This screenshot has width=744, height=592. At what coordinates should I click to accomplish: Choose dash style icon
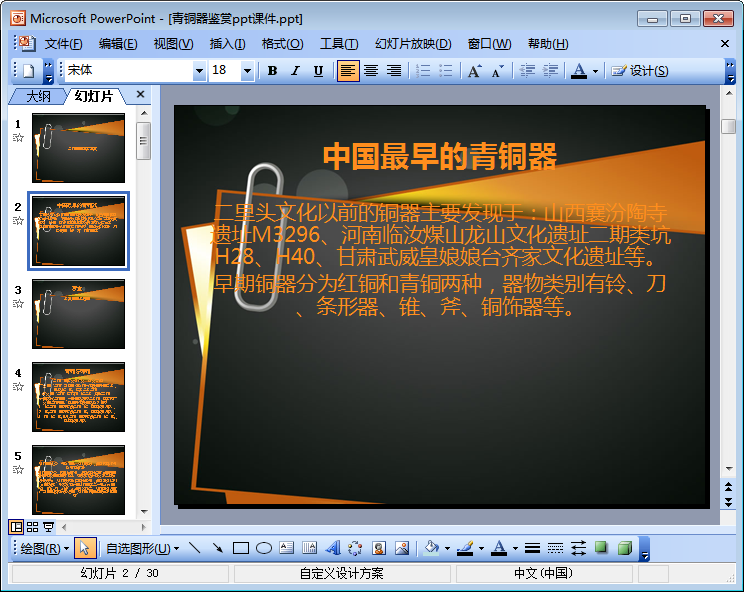coord(555,548)
